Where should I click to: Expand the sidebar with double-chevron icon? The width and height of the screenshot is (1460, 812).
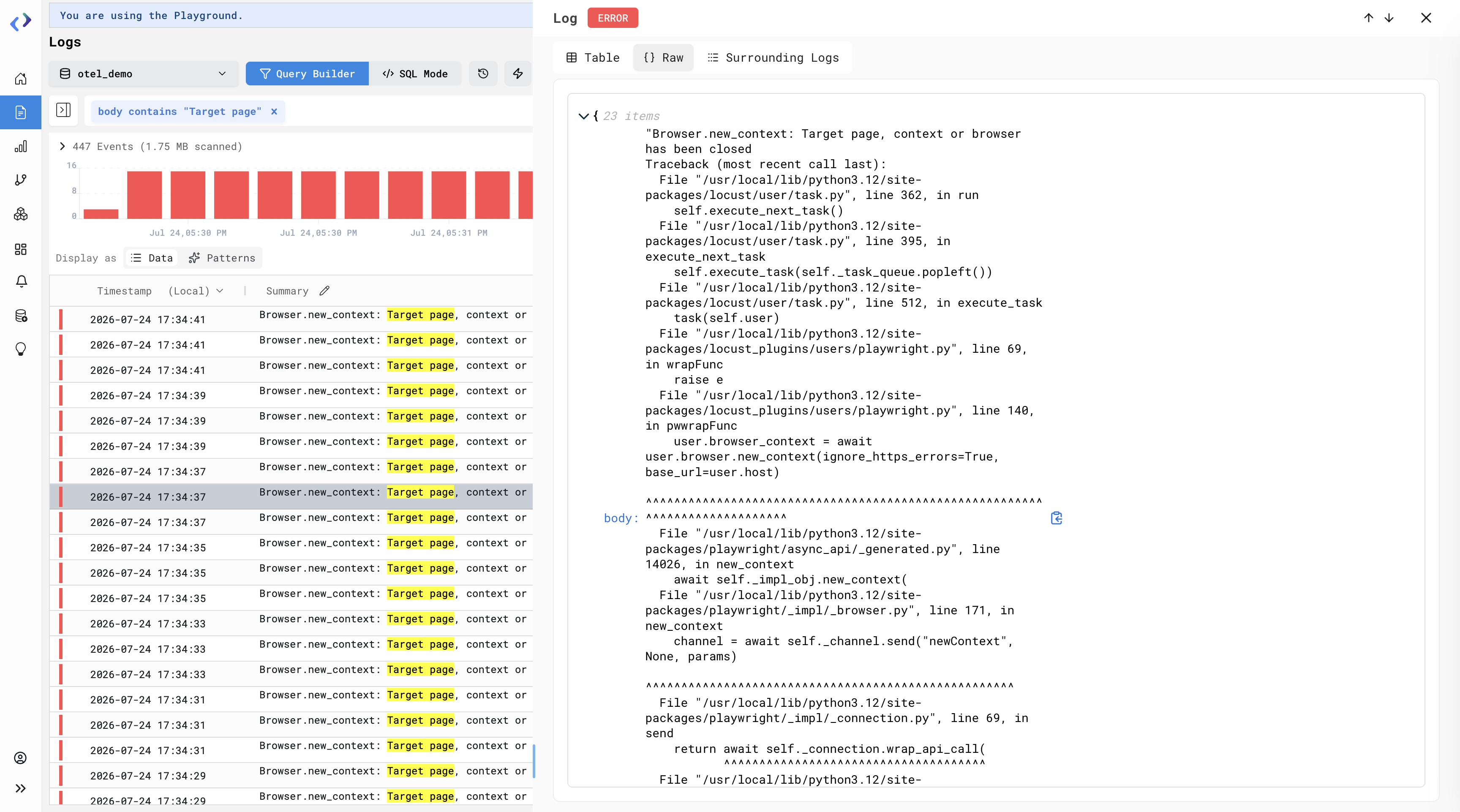tap(20, 788)
